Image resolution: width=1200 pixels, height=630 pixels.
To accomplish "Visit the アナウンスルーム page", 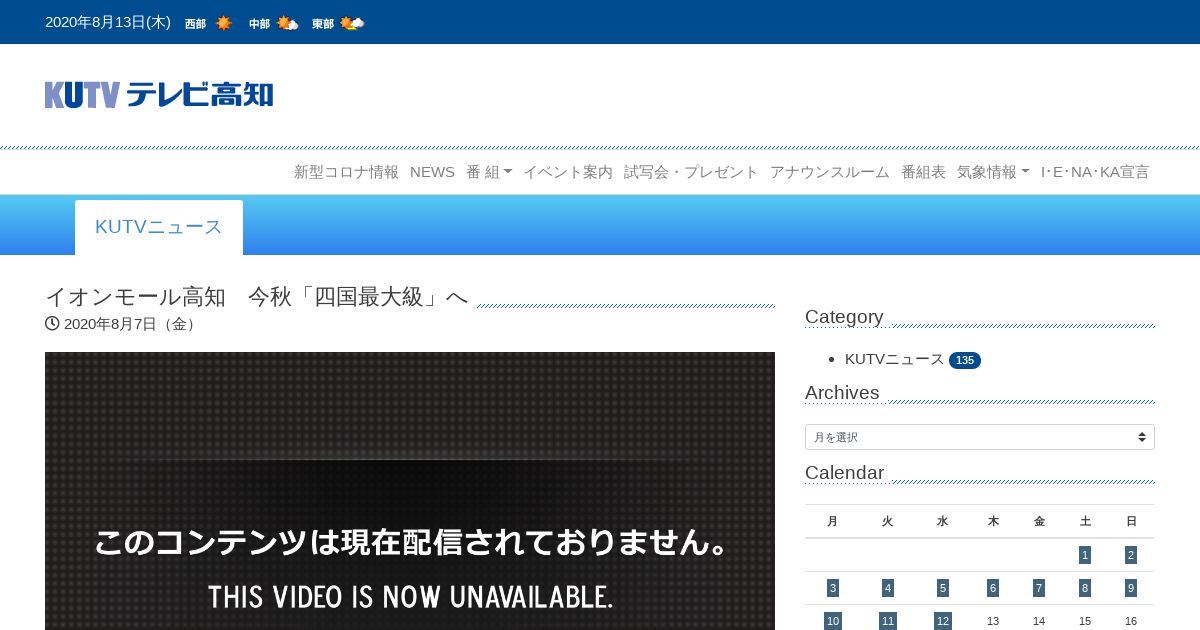I will (830, 172).
